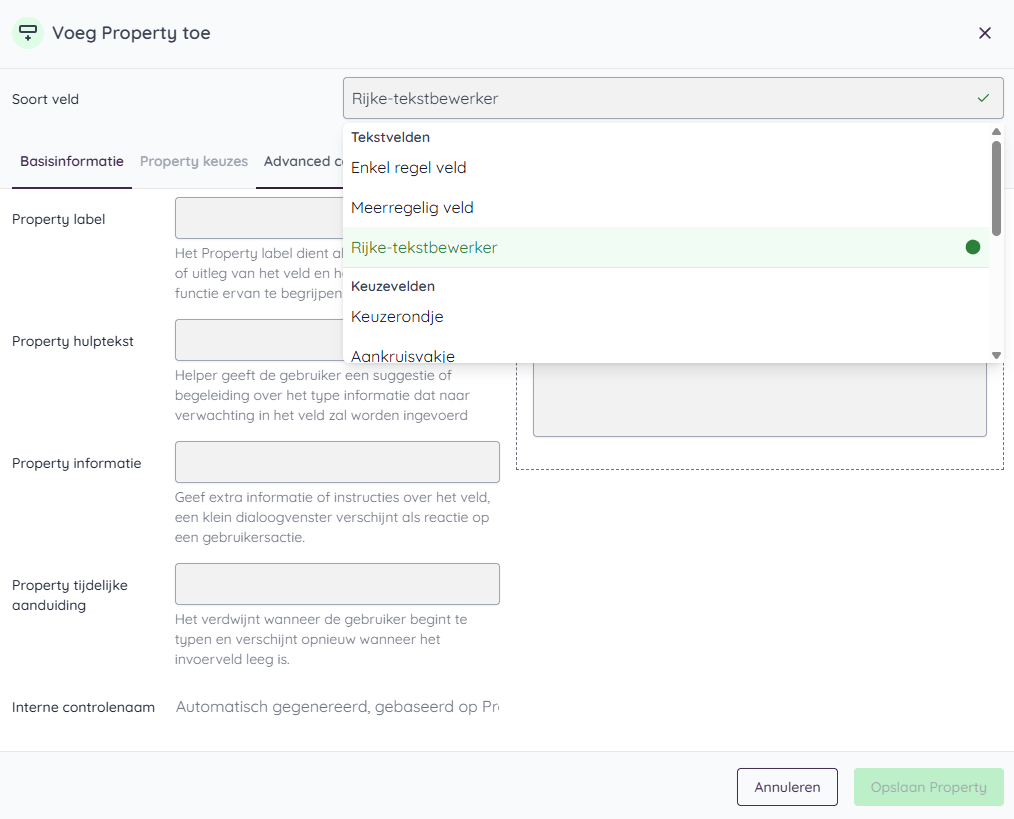This screenshot has width=1014, height=819.
Task: Focus the Property informatie input field
Action: pyautogui.click(x=337, y=462)
